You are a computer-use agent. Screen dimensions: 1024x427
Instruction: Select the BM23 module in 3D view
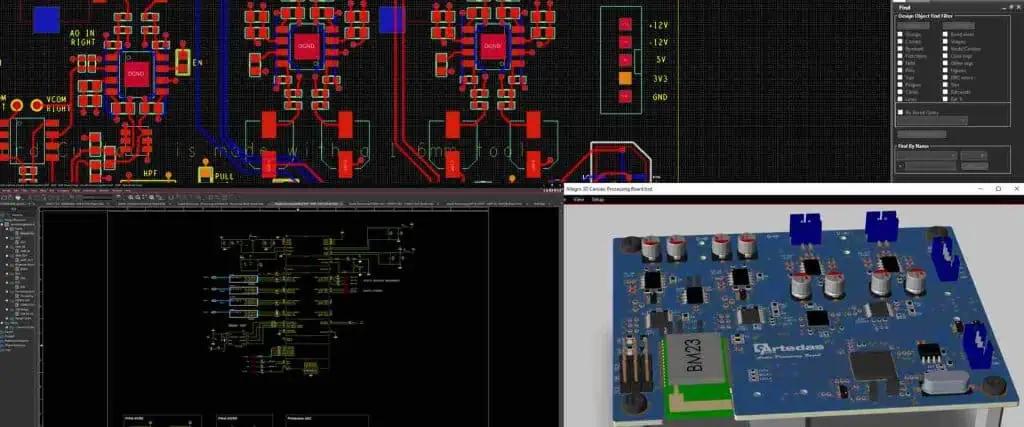tap(695, 363)
